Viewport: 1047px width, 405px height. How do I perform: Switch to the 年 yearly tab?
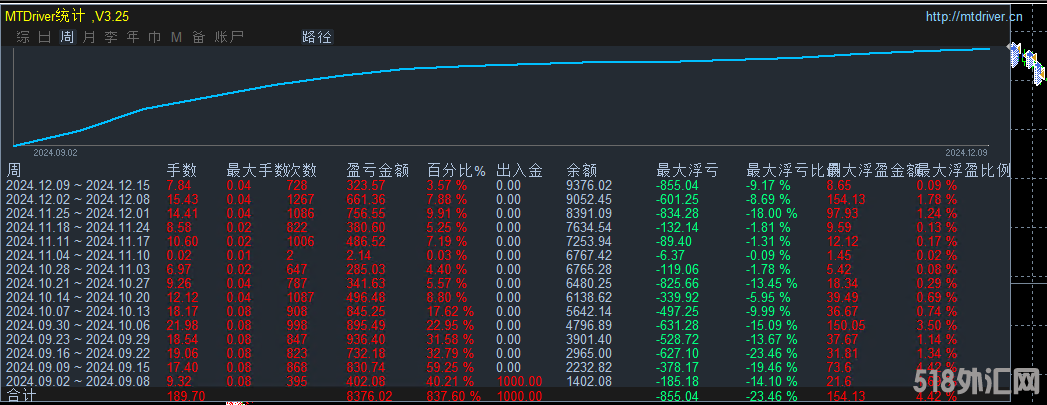133,37
